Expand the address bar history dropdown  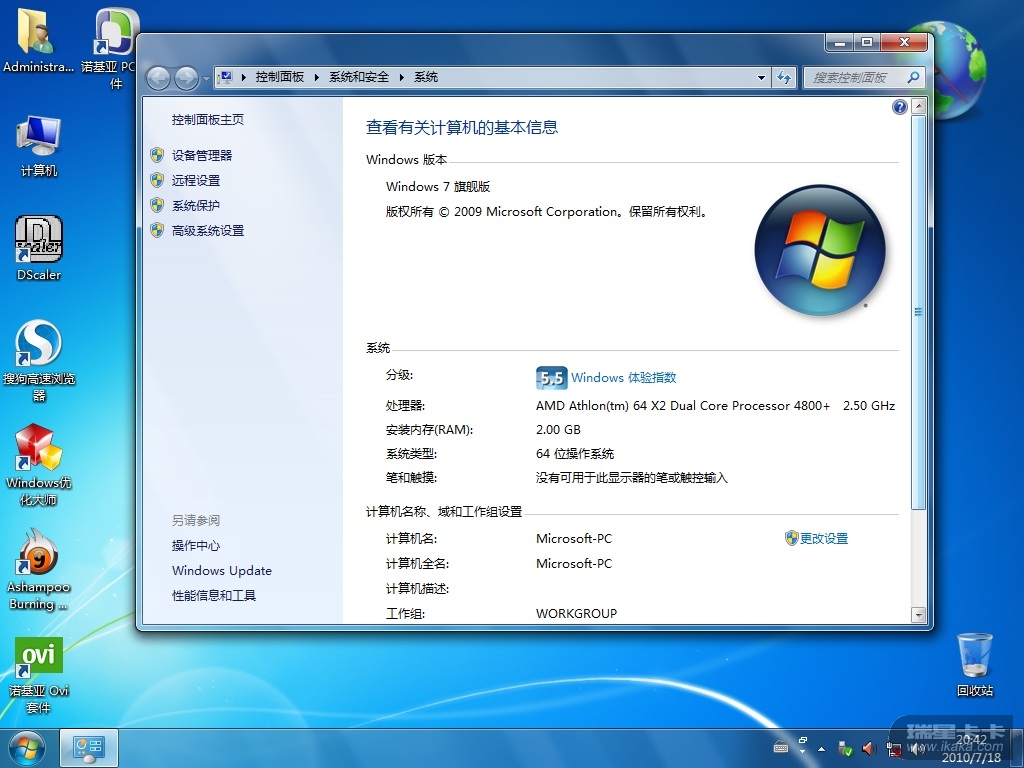(761, 78)
